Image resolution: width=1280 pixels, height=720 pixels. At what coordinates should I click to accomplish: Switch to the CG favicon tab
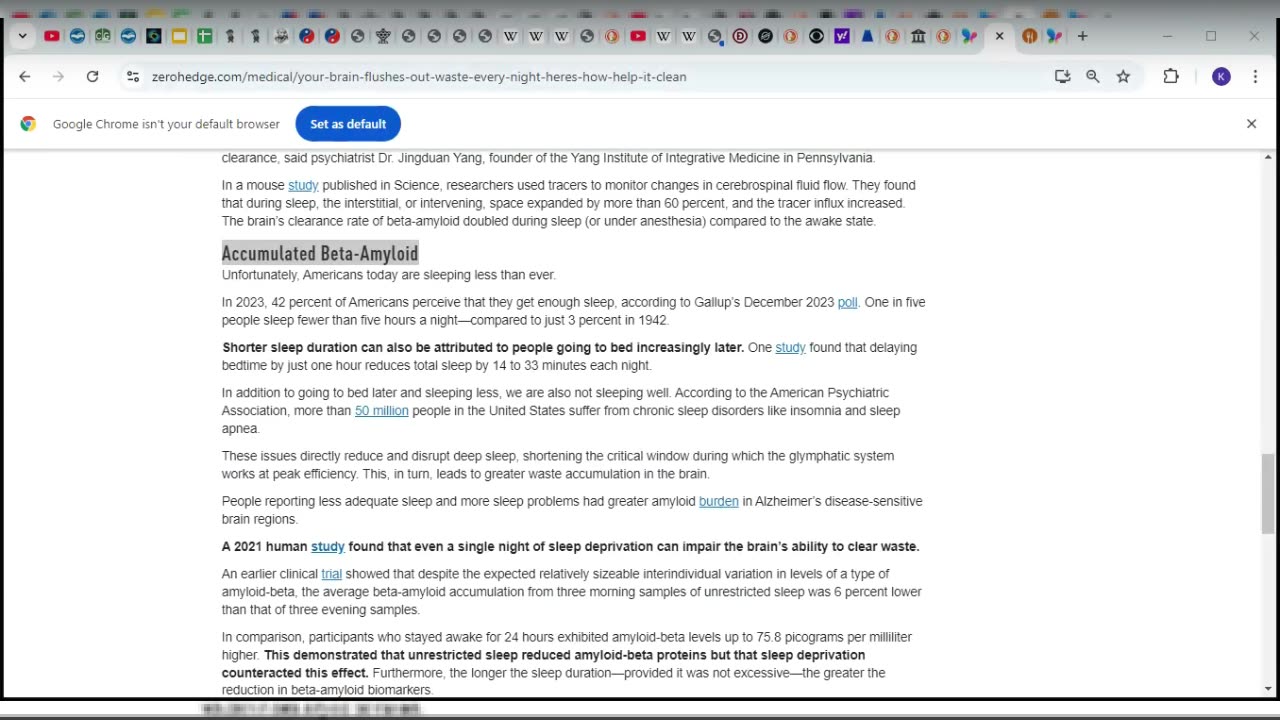point(103,36)
